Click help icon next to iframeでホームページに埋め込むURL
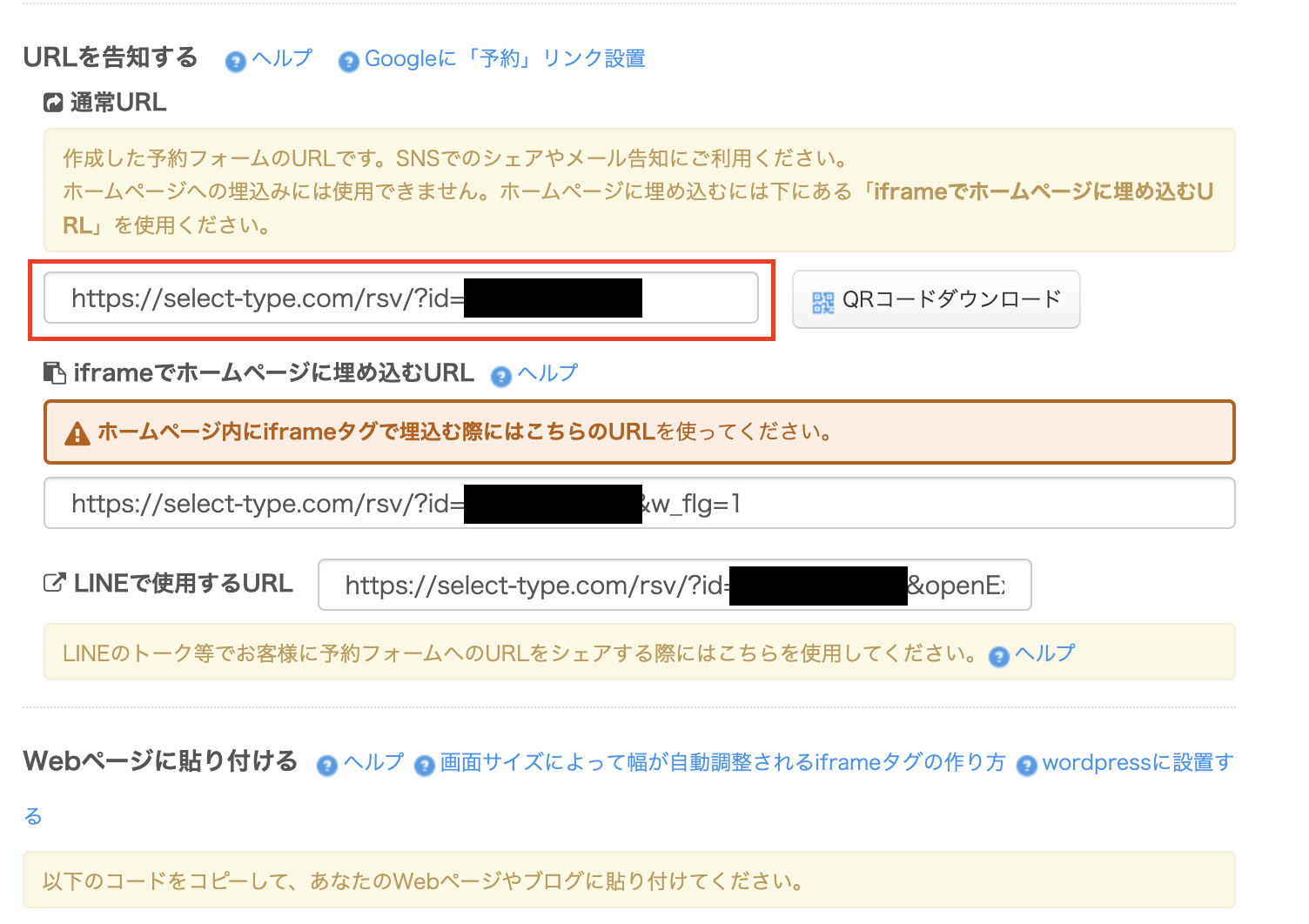Viewport: 1309px width, 924px height. click(x=500, y=376)
